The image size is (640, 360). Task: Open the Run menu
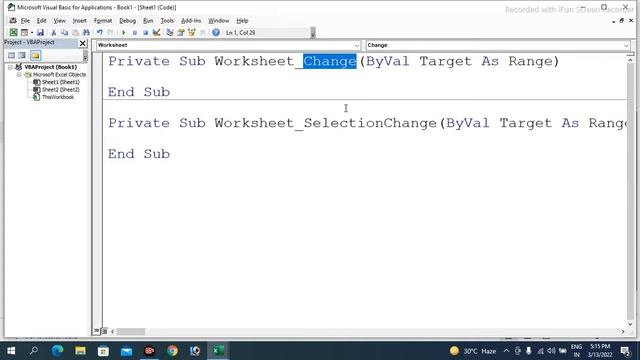coord(148,20)
